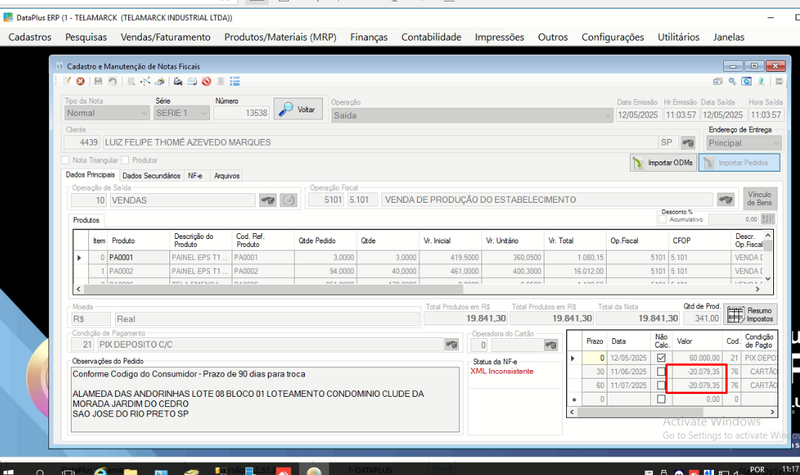
Task: Click the red X cancel toolbar icon
Action: tap(80, 81)
